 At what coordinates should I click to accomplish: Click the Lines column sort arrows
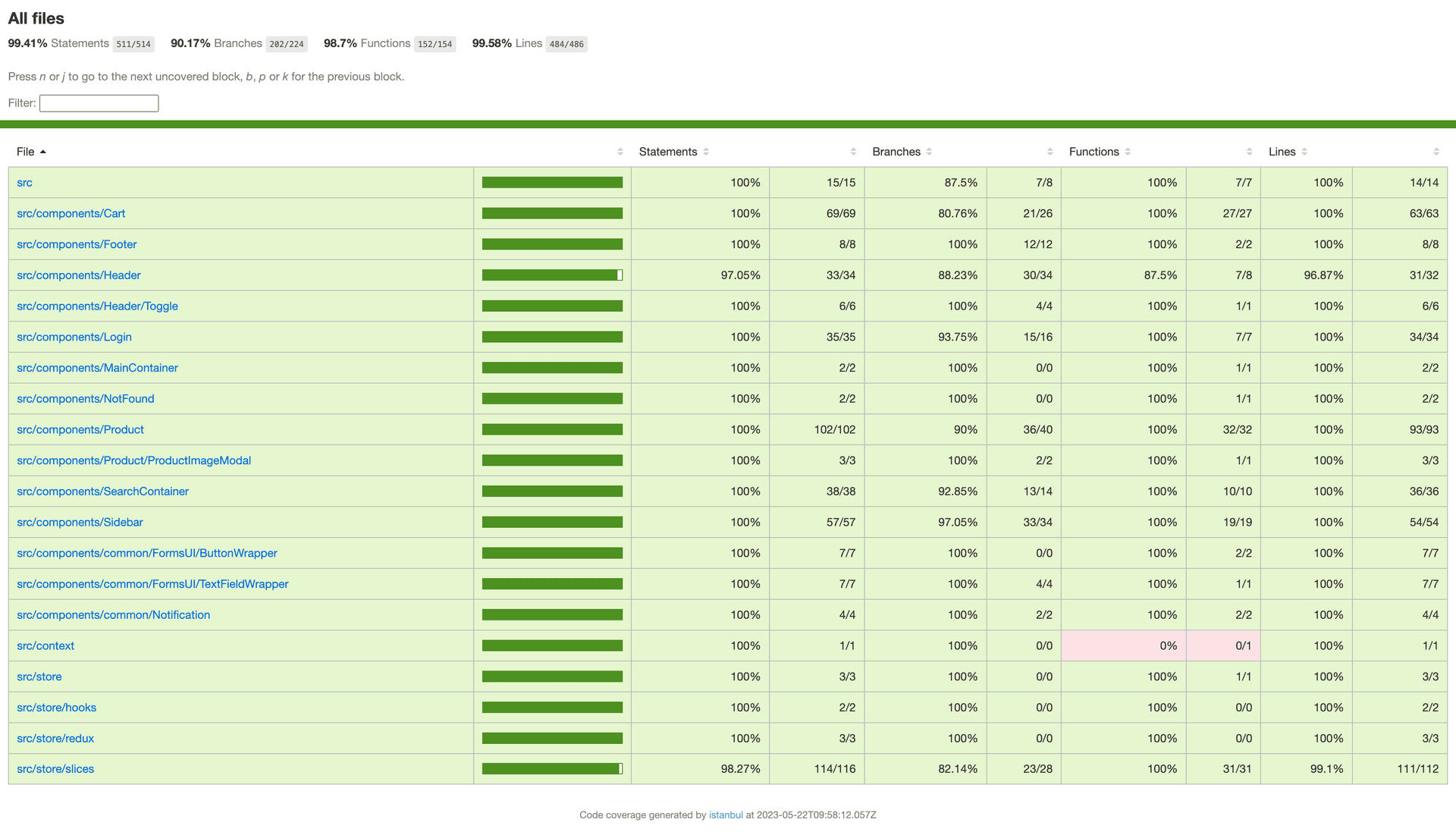pyautogui.click(x=1304, y=152)
